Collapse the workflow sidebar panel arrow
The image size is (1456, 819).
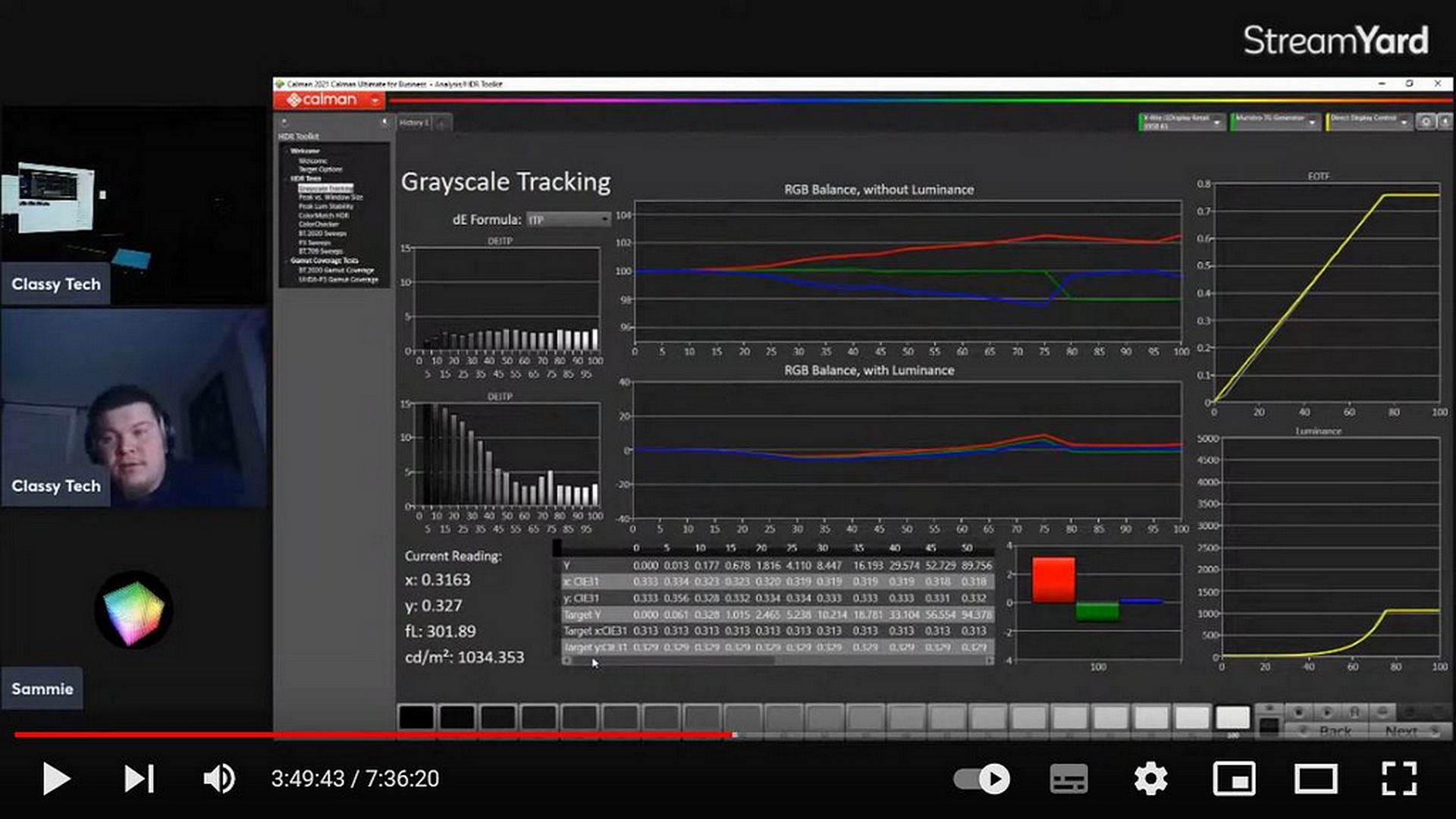(x=384, y=121)
